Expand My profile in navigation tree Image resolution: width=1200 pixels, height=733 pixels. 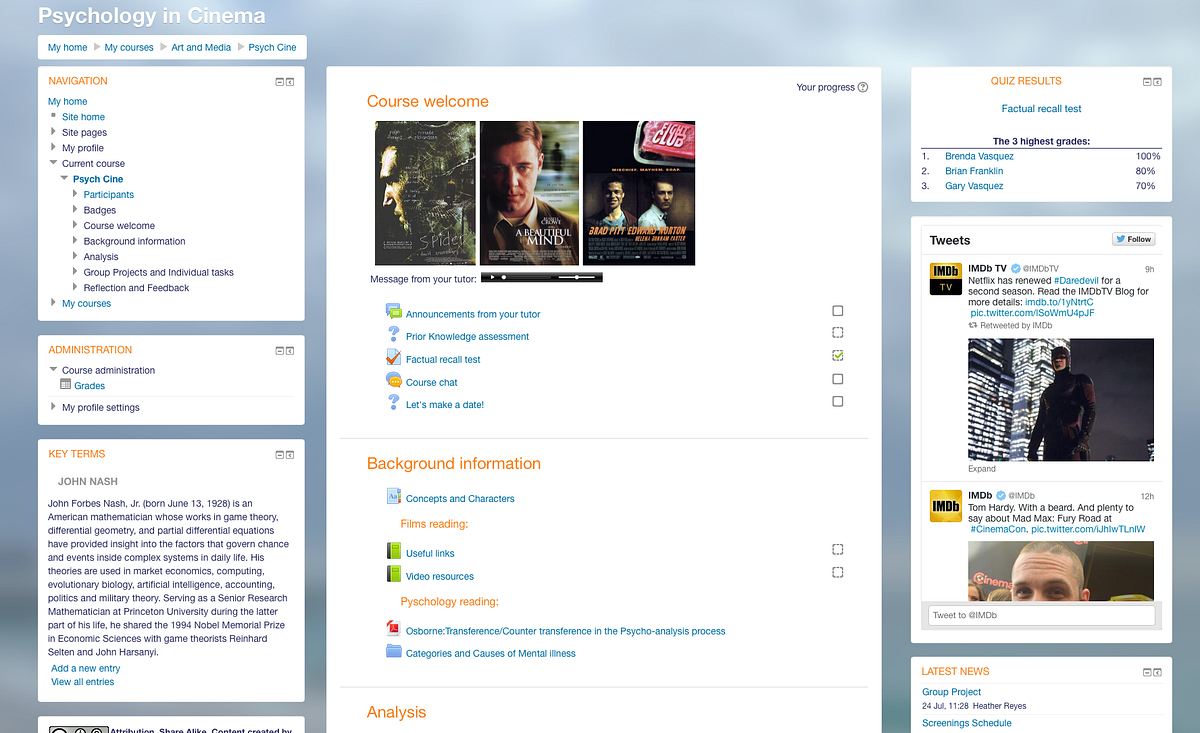point(54,148)
